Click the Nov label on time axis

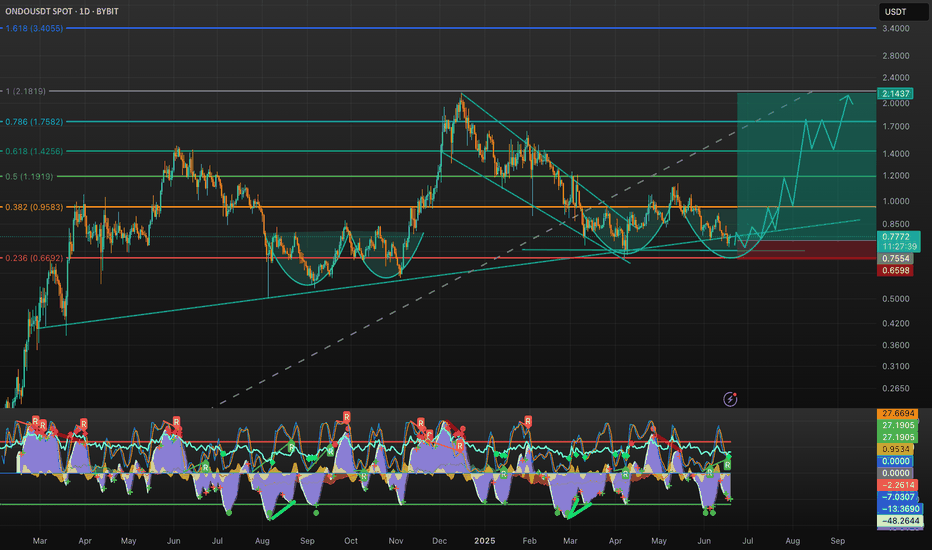click(396, 540)
